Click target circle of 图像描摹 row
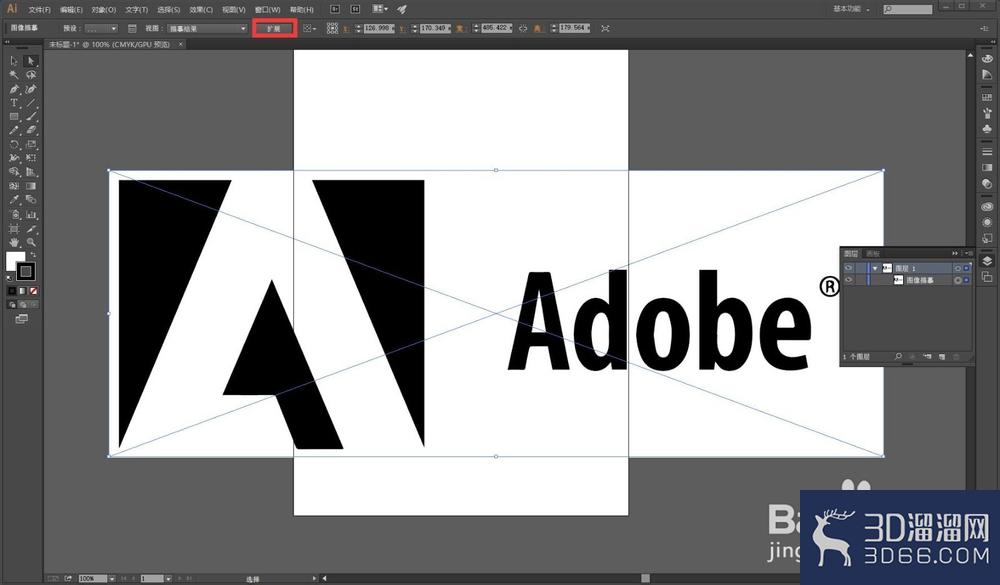 (957, 280)
